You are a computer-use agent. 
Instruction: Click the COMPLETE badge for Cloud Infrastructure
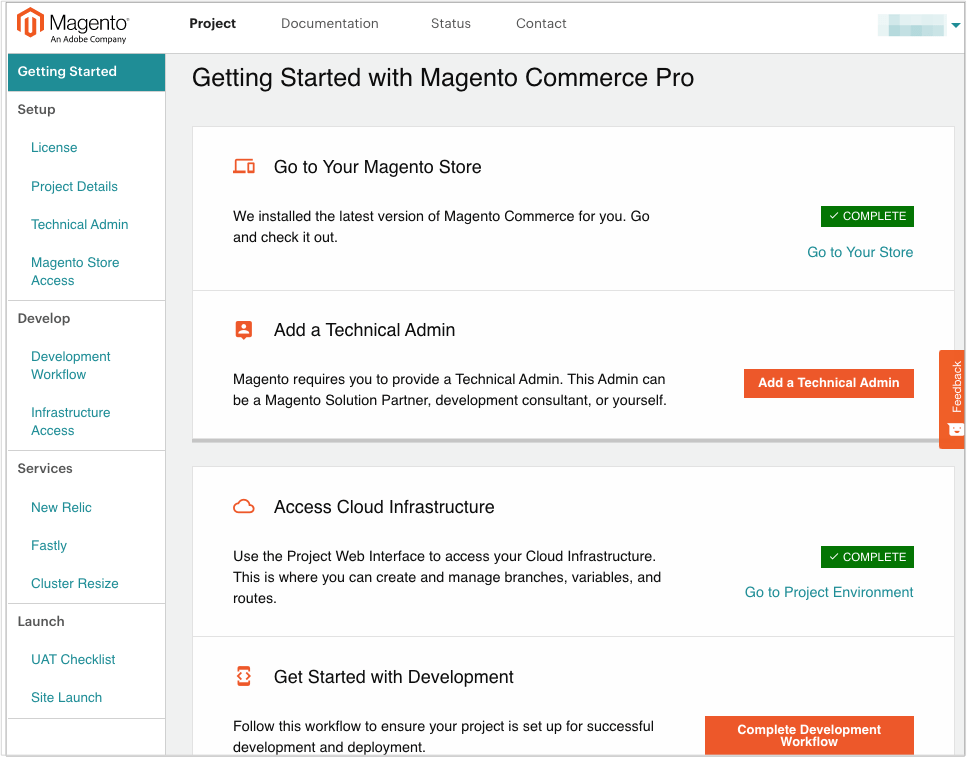click(866, 557)
